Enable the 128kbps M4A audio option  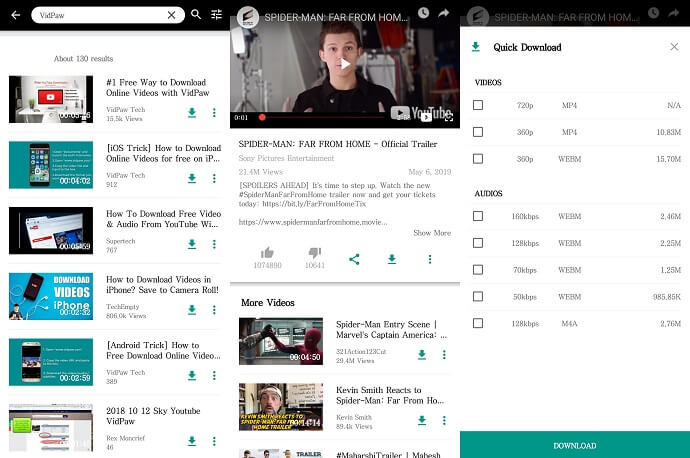(x=478, y=323)
